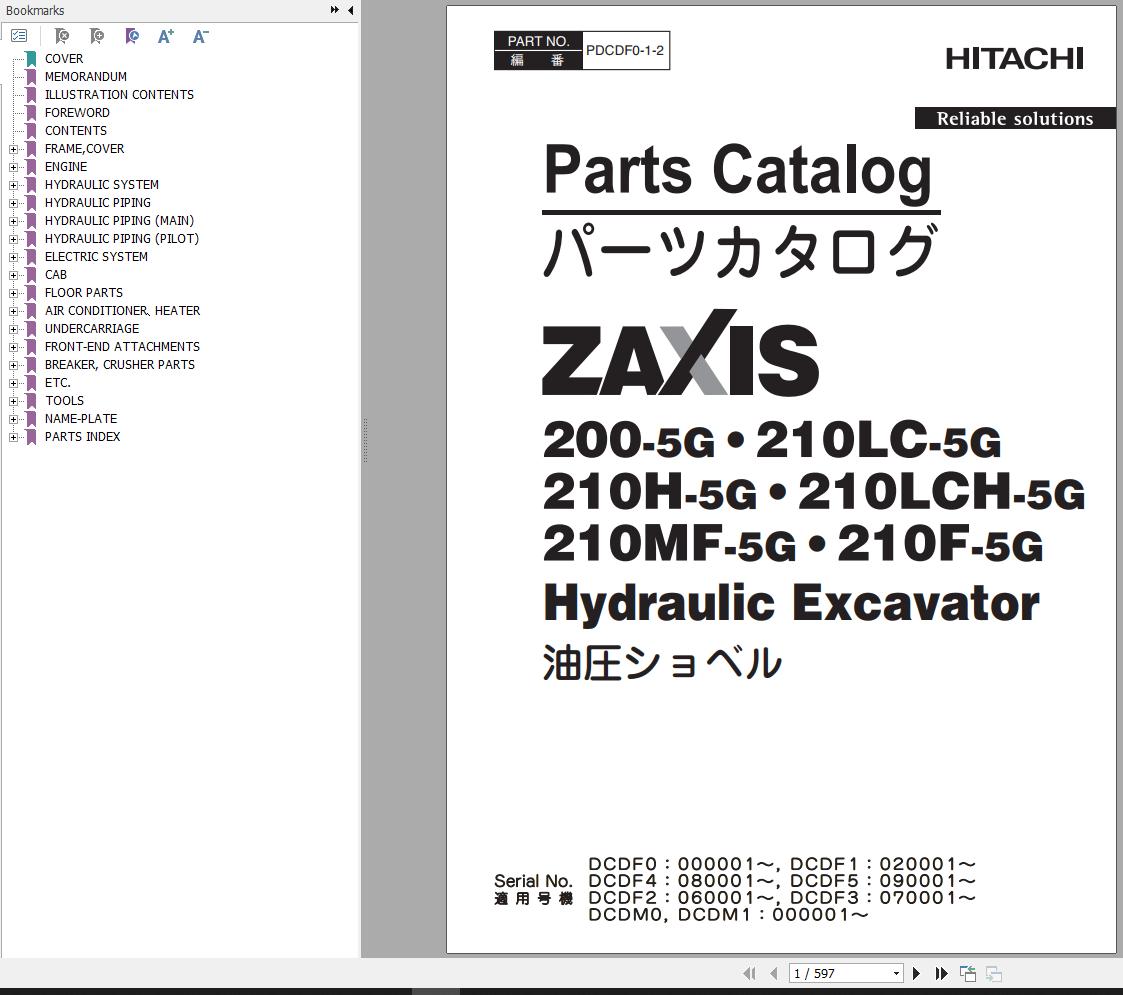Viewport: 1123px width, 995px height.
Task: Open the COVER bookmark
Action: point(64,59)
